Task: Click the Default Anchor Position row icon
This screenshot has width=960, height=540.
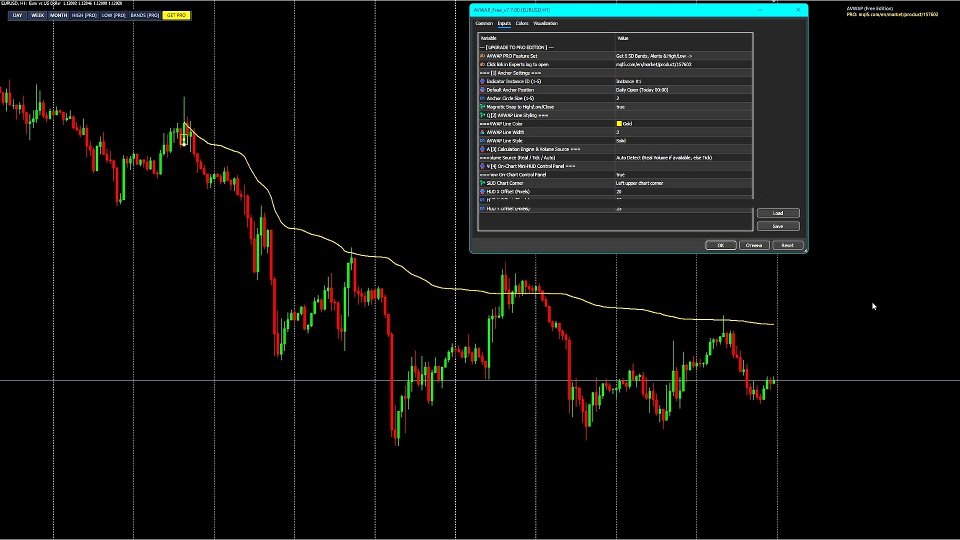Action: (482, 90)
